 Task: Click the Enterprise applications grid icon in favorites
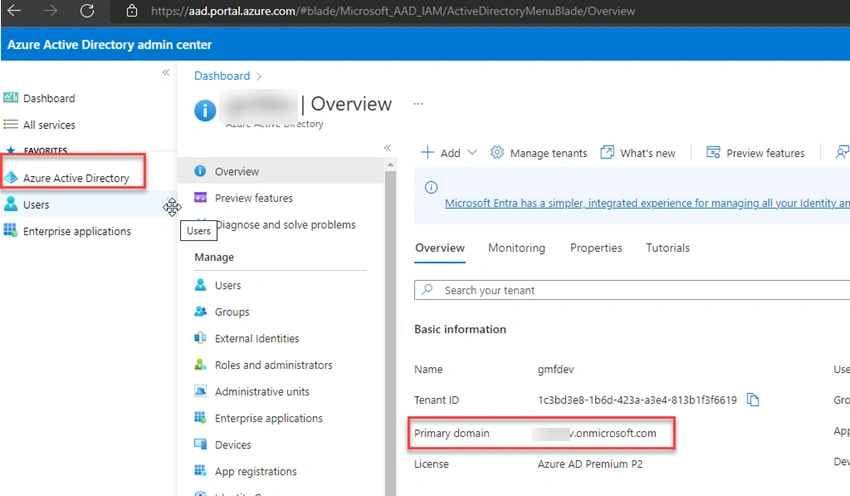point(10,230)
